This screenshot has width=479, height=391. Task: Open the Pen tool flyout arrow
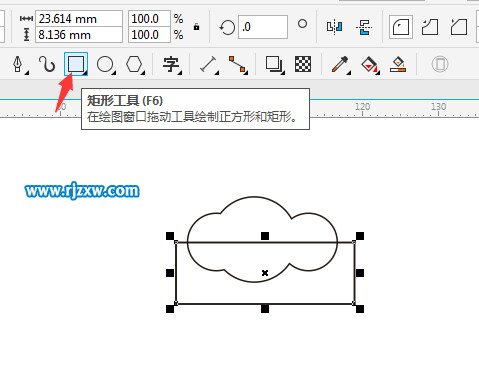[27, 72]
